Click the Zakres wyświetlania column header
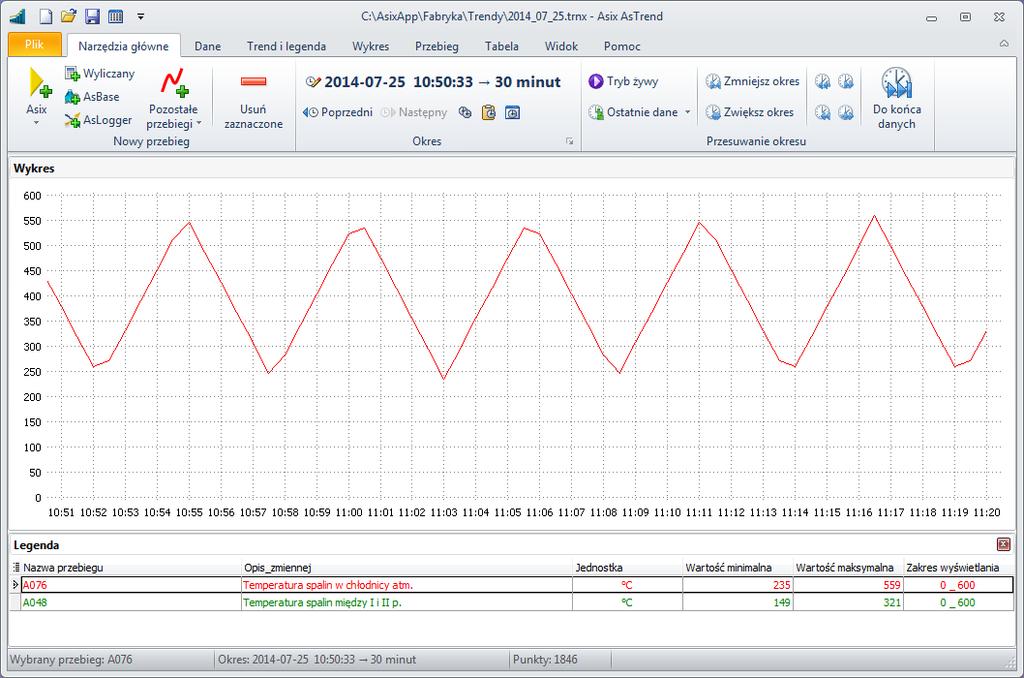The width and height of the screenshot is (1024, 678). [x=959, y=568]
